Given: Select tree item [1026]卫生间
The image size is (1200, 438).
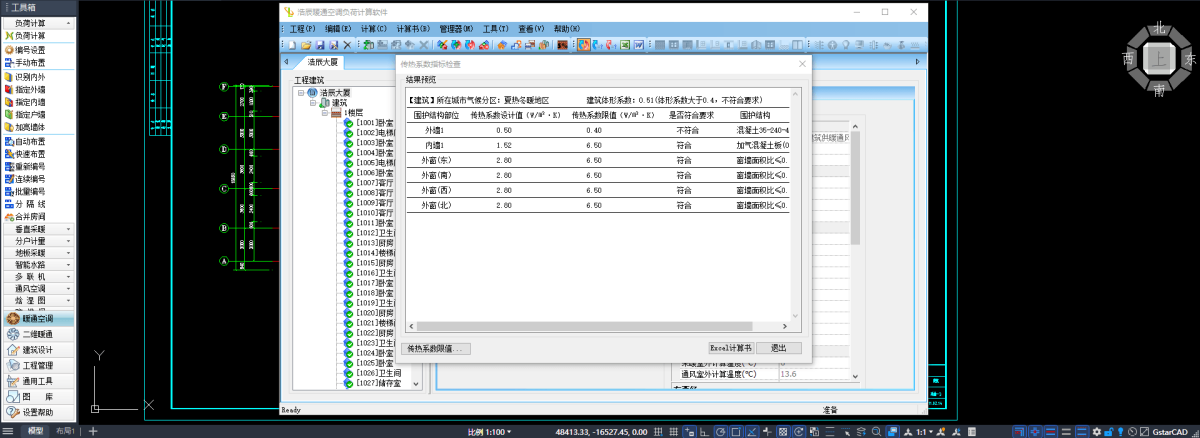Looking at the screenshot, I should point(378,373).
